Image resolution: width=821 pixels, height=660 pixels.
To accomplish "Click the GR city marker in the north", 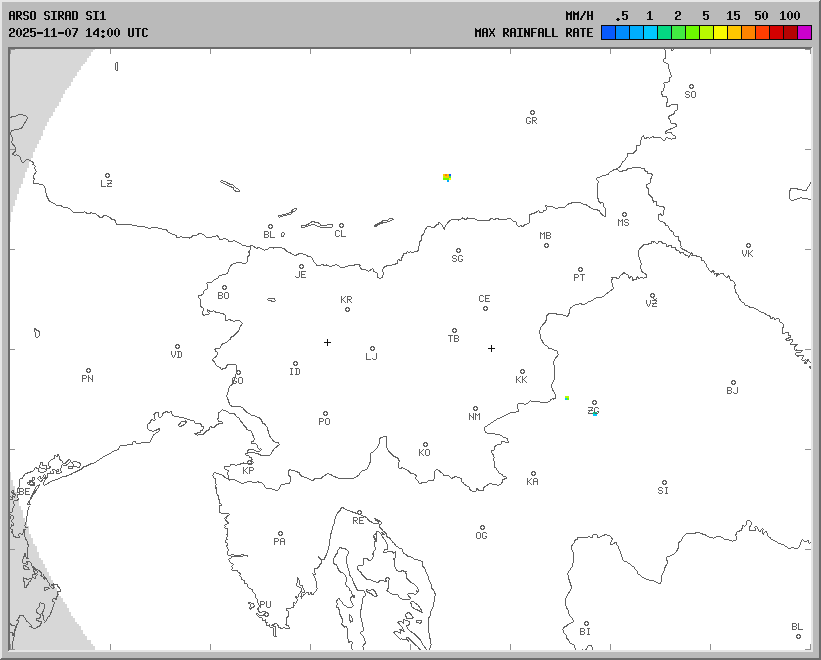I will tap(532, 113).
